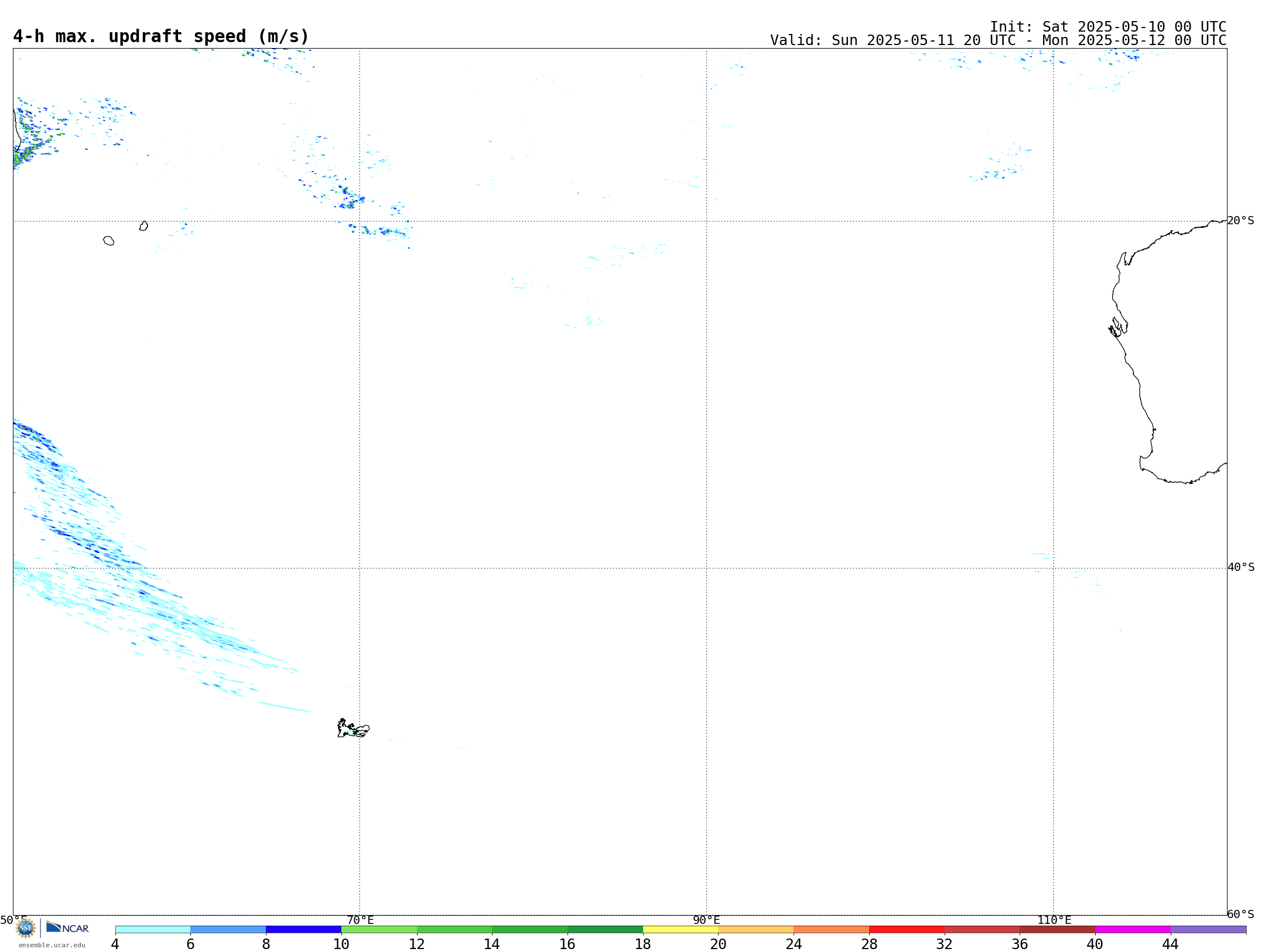
Task: Click the Réunion island outline southwest of Mauritius
Action: 108,241
